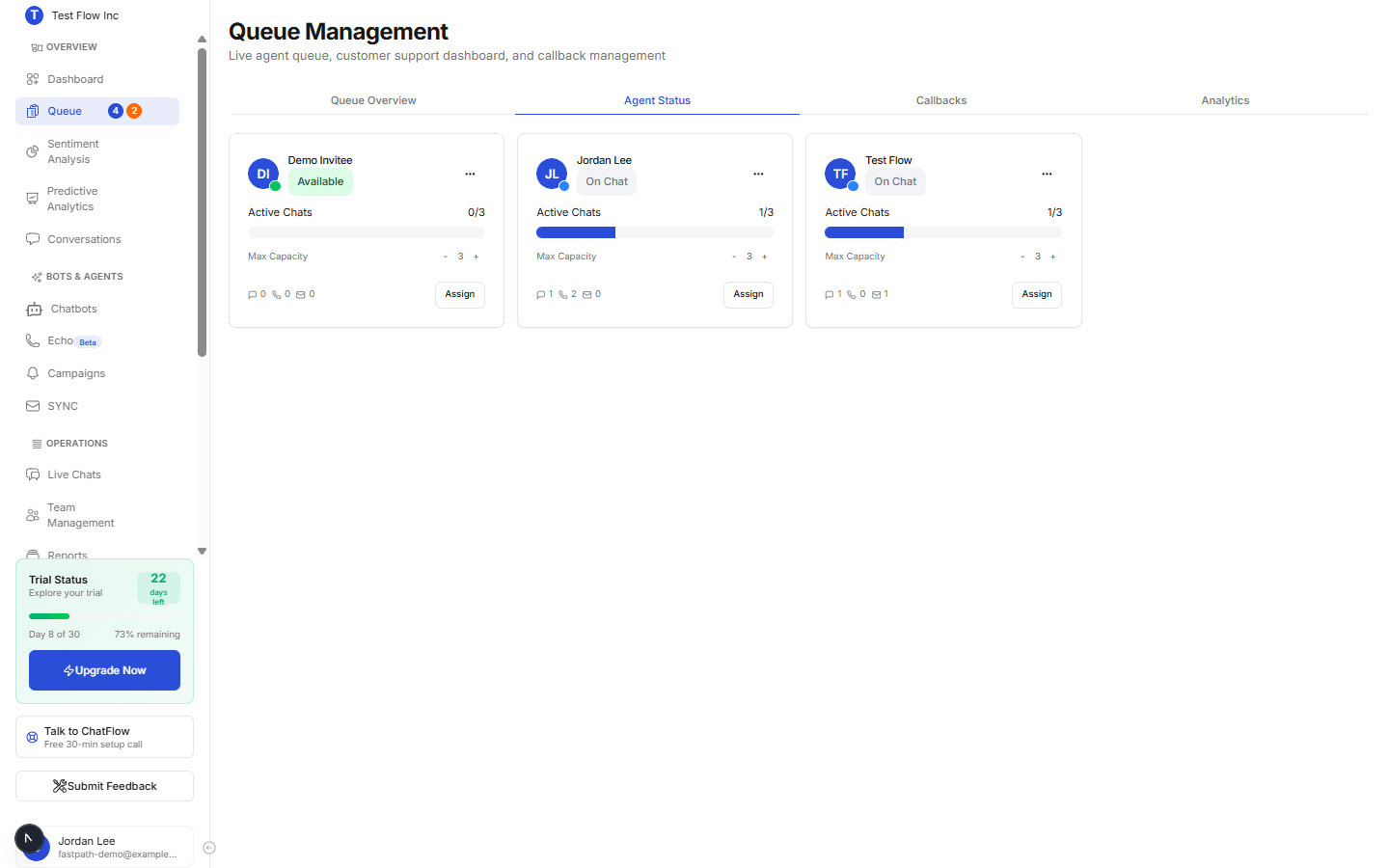The height and width of the screenshot is (868, 1389).
Task: Select the Agent Status tab
Action: [x=657, y=100]
